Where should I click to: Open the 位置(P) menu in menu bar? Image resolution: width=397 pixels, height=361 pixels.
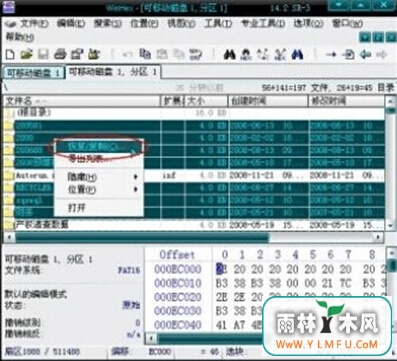(144, 24)
